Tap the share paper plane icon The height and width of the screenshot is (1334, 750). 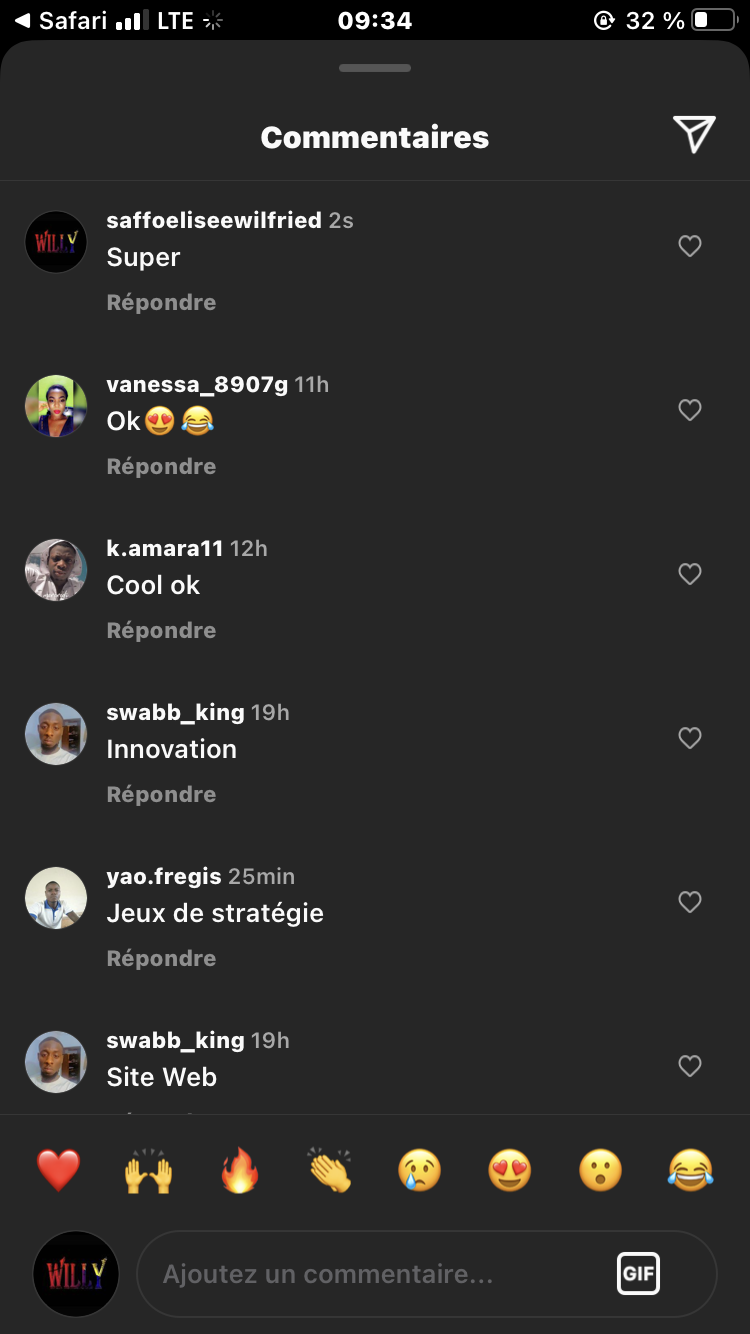coord(694,135)
